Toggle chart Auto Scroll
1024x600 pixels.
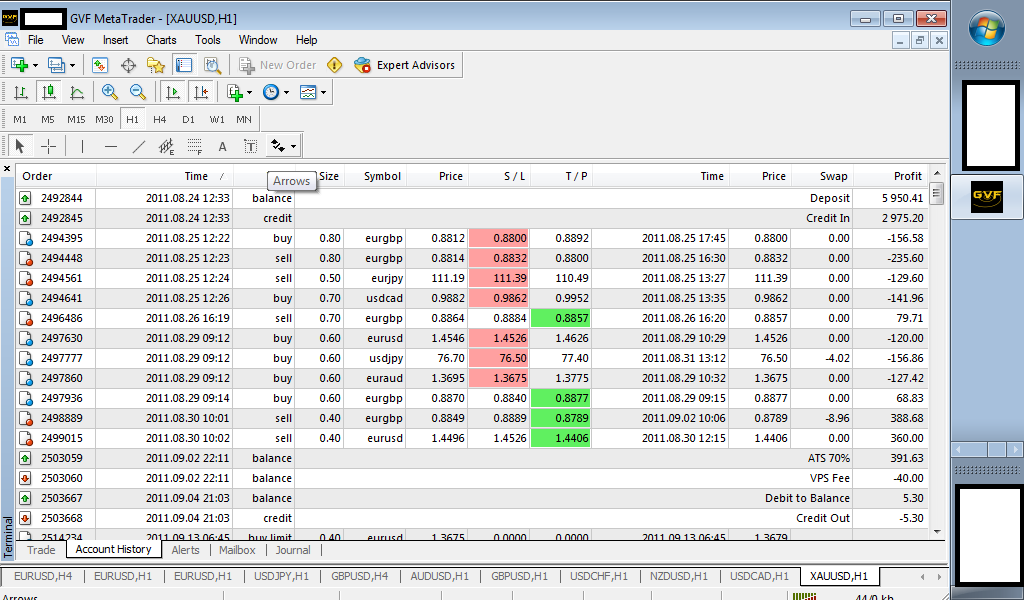(x=172, y=93)
